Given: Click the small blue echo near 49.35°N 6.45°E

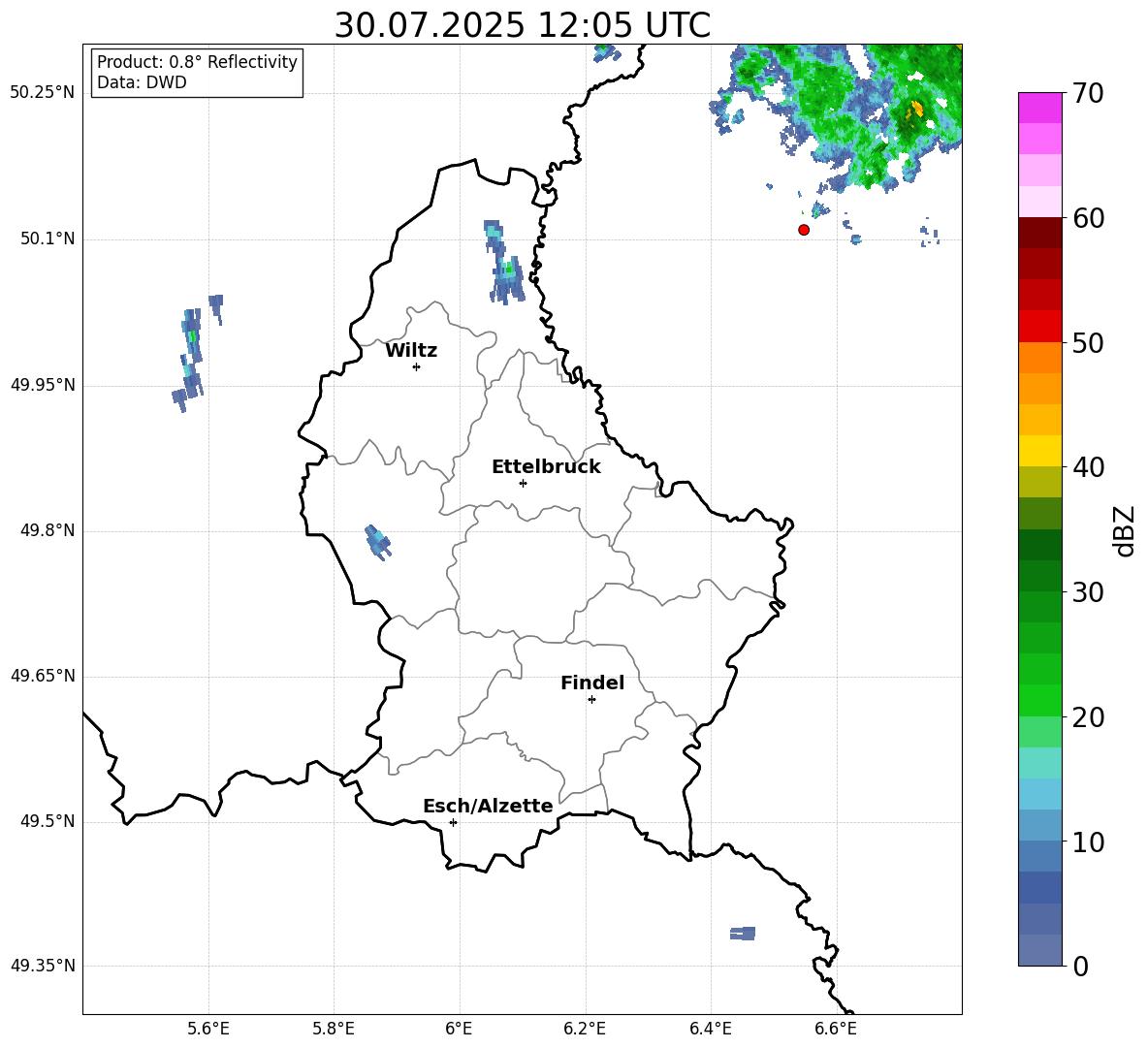Looking at the screenshot, I should click(x=743, y=933).
